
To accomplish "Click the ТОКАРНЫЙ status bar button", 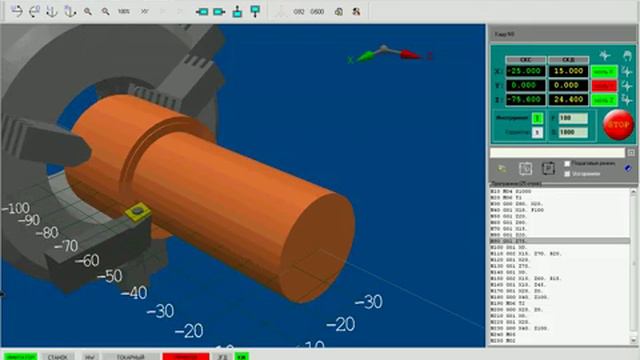I will pos(131,357).
